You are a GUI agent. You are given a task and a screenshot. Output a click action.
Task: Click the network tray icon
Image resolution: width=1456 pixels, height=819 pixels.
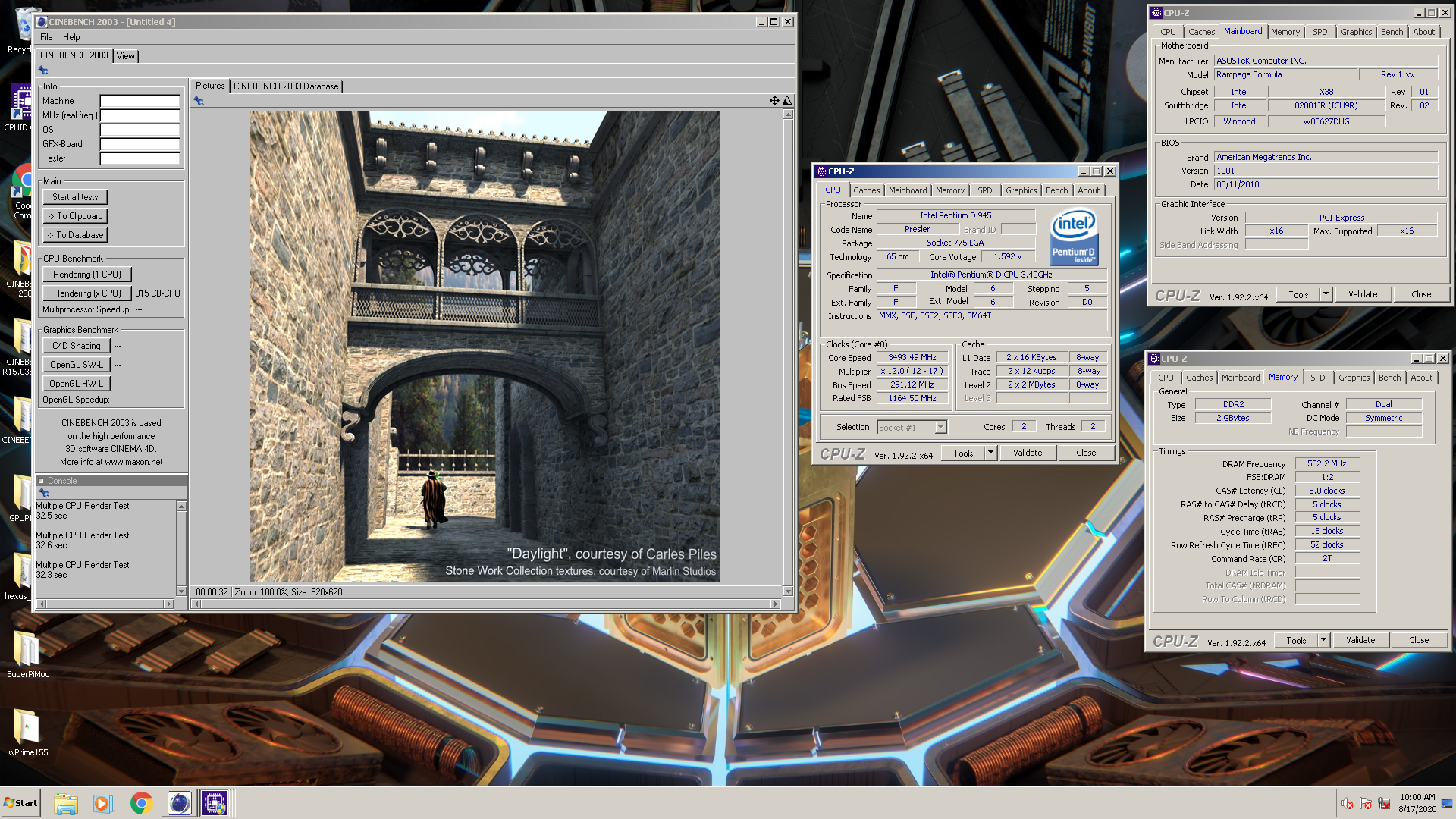click(x=1384, y=803)
